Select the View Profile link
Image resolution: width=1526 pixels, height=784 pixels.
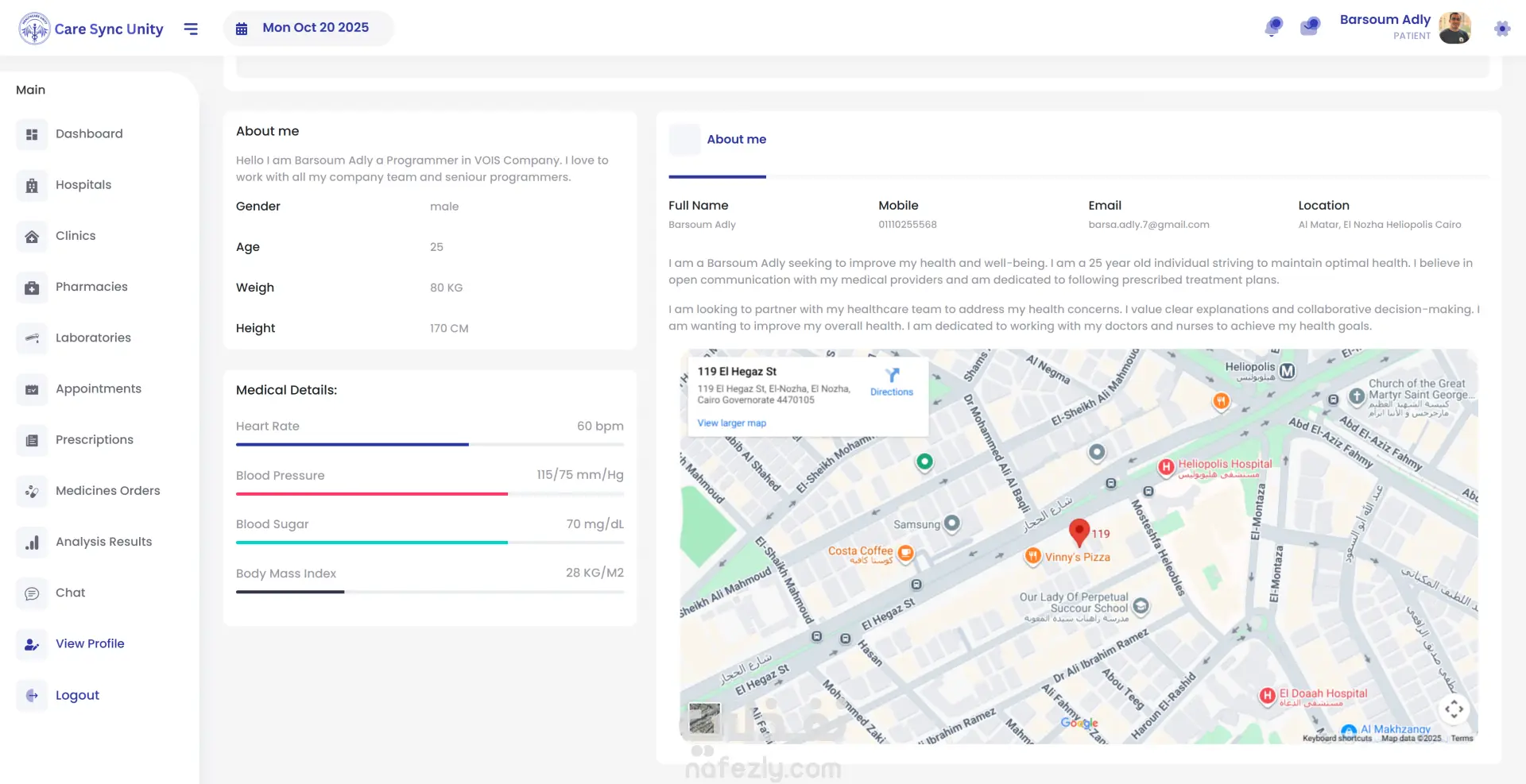(90, 644)
